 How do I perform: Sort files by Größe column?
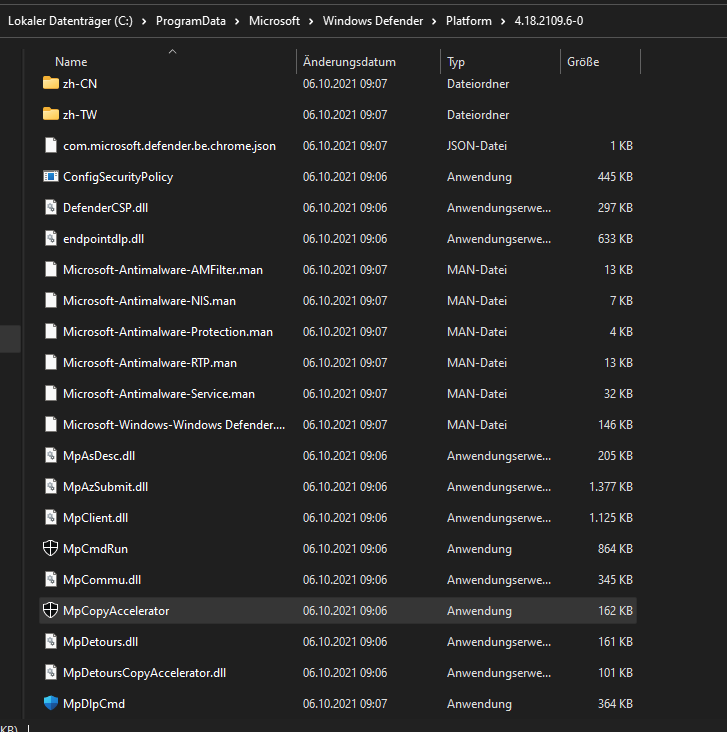(583, 62)
